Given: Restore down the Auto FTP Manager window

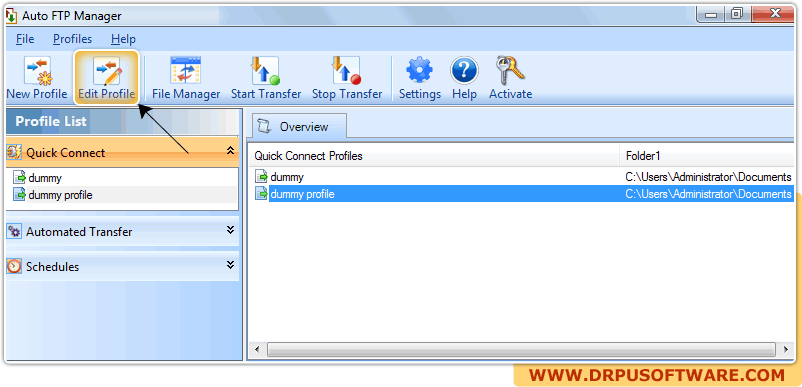Looking at the screenshot, I should click(x=737, y=13).
